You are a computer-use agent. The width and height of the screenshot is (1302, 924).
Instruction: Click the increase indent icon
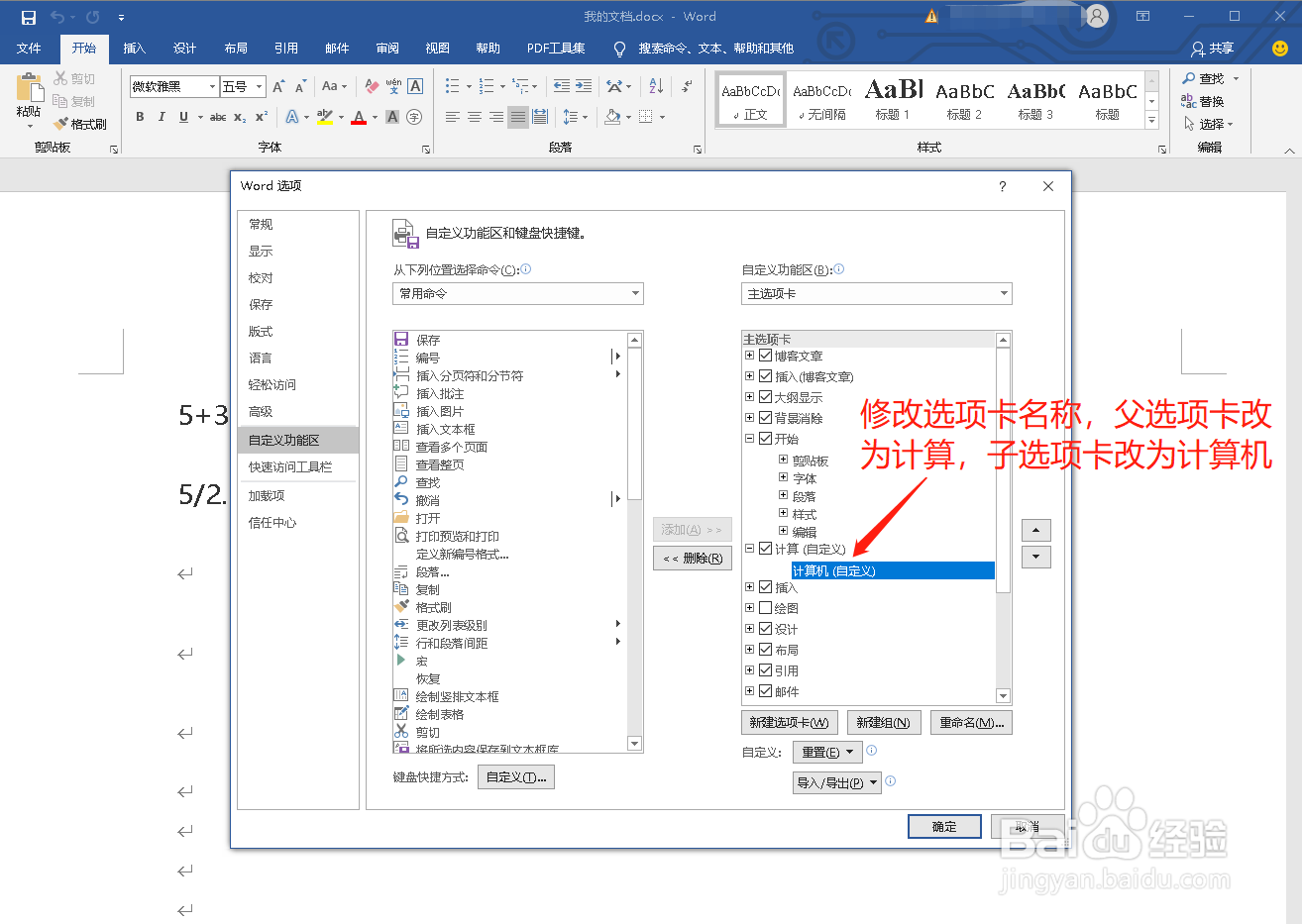pyautogui.click(x=584, y=86)
